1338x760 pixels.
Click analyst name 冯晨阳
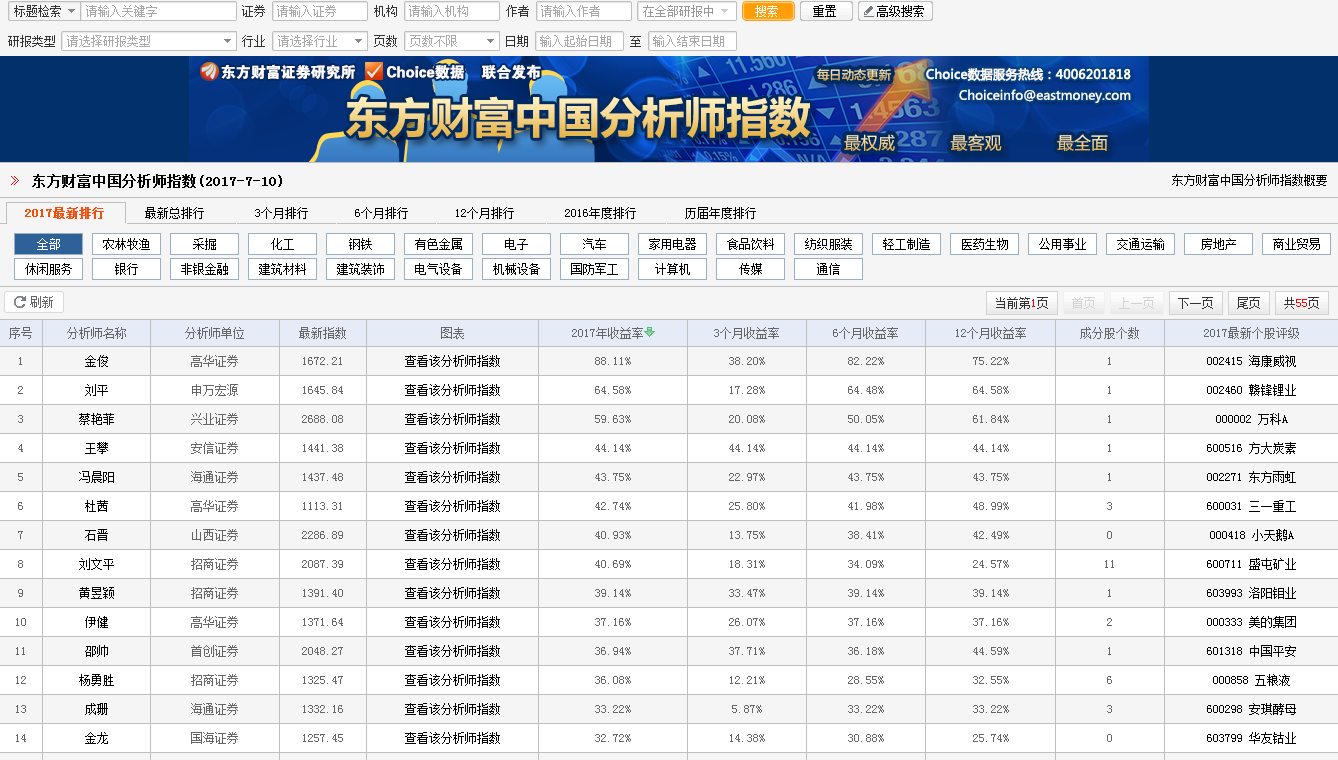96,477
